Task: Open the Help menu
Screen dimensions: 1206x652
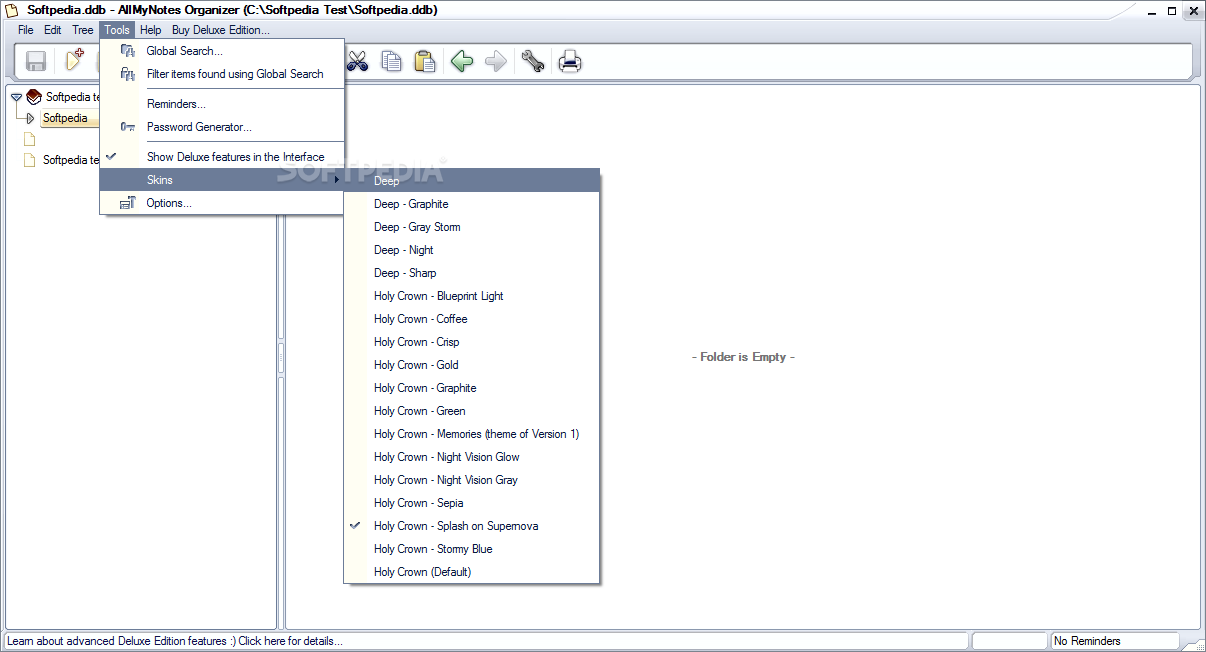Action: [x=150, y=30]
